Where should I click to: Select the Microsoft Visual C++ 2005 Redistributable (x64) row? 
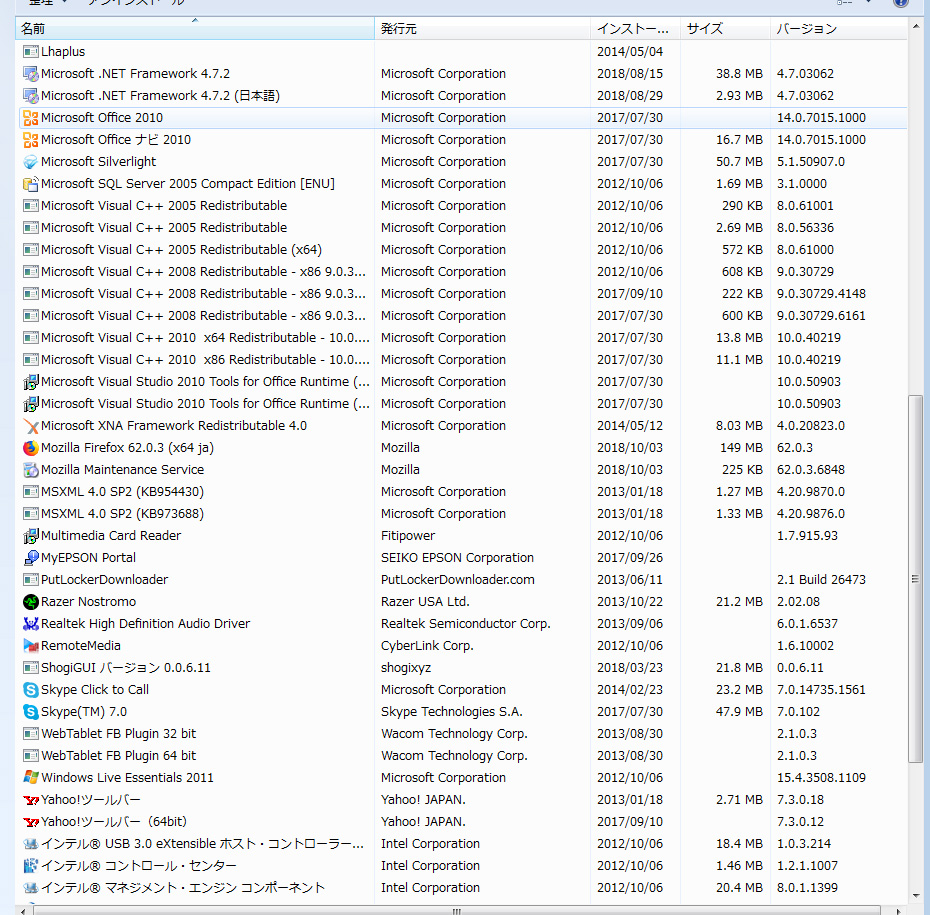click(461, 249)
